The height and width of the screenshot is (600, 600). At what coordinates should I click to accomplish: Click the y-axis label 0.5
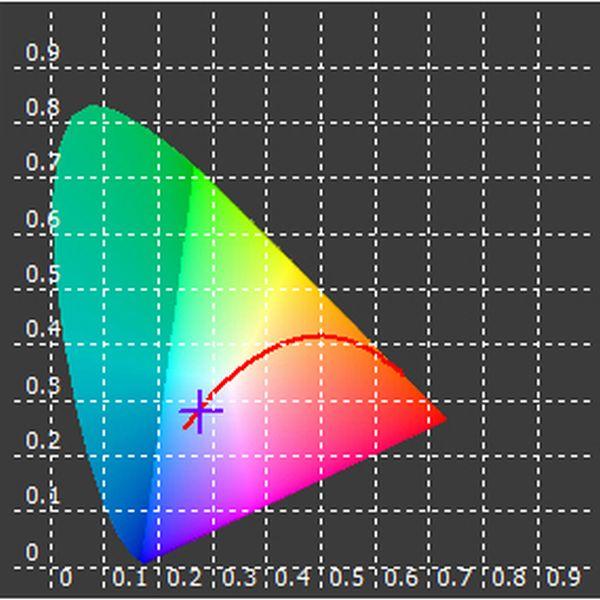tap(43, 274)
